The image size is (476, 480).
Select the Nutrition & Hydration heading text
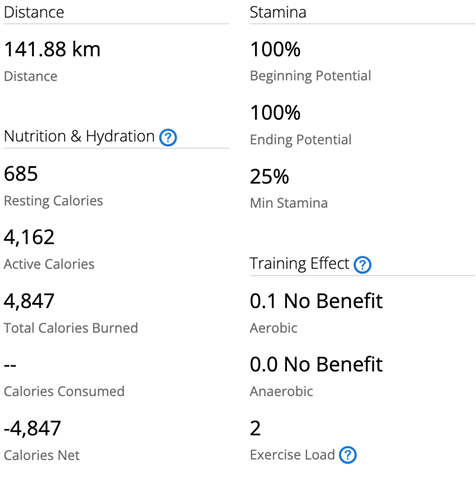tap(79, 136)
